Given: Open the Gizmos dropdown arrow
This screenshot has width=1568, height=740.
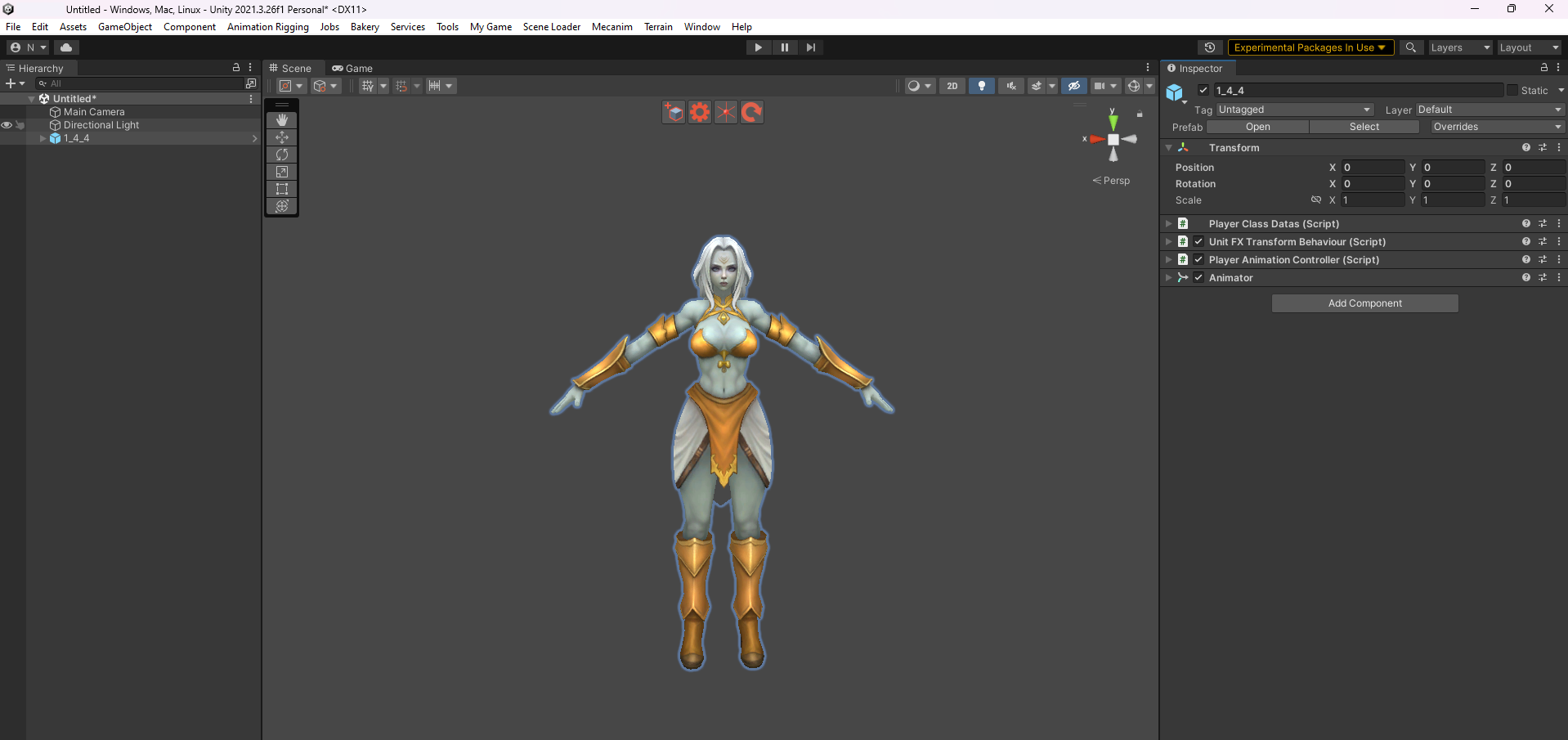Looking at the screenshot, I should [x=1149, y=86].
